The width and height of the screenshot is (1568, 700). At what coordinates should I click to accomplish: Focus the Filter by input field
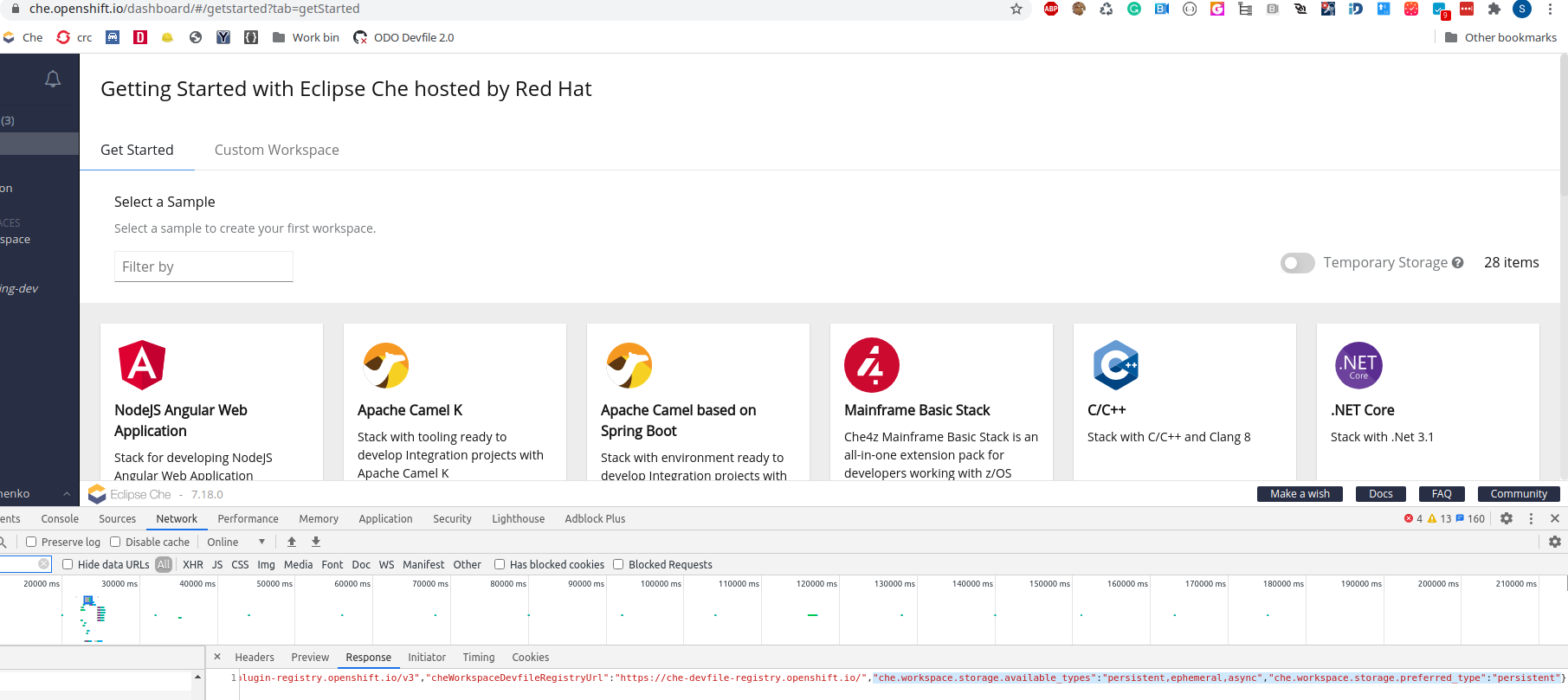[203, 267]
